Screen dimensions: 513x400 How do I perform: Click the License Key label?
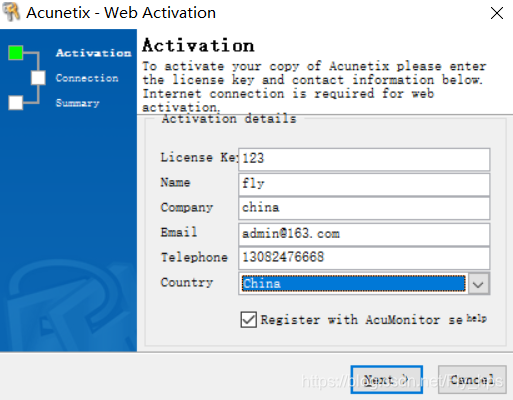coord(200,157)
